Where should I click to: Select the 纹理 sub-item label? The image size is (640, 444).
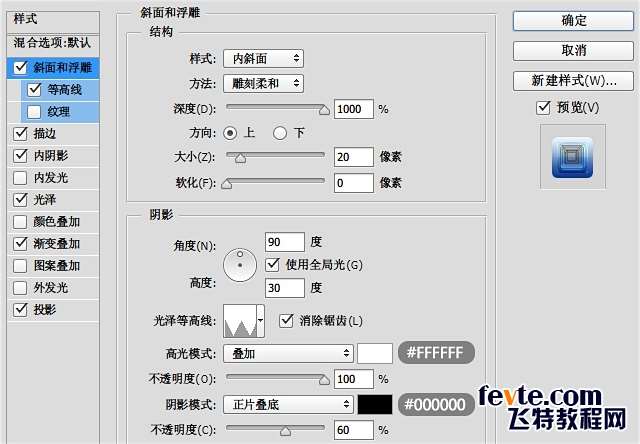coord(59,112)
